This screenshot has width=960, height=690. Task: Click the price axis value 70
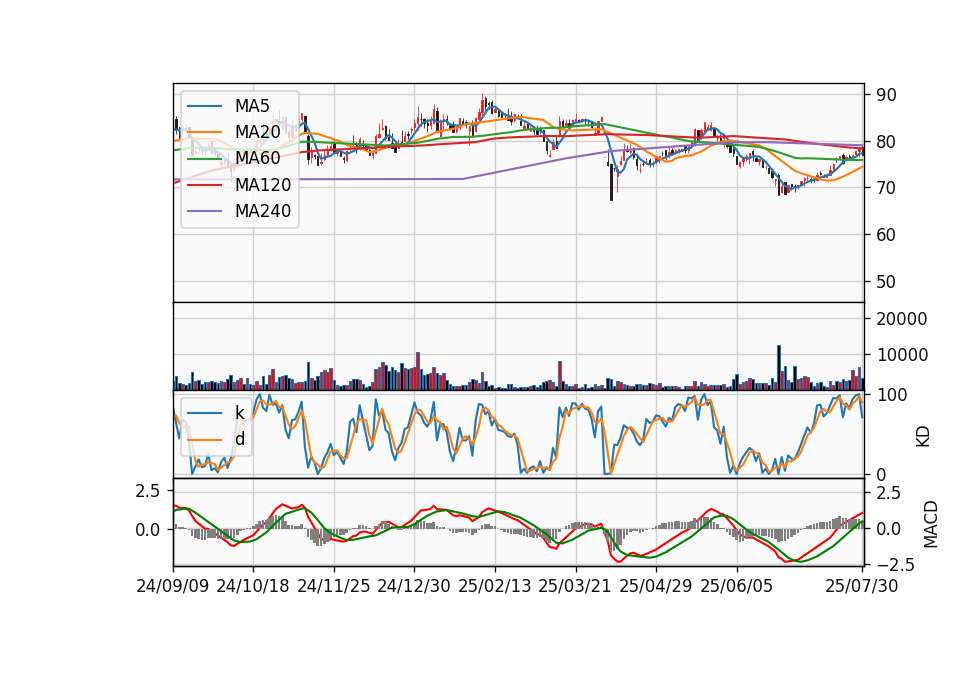tap(886, 188)
